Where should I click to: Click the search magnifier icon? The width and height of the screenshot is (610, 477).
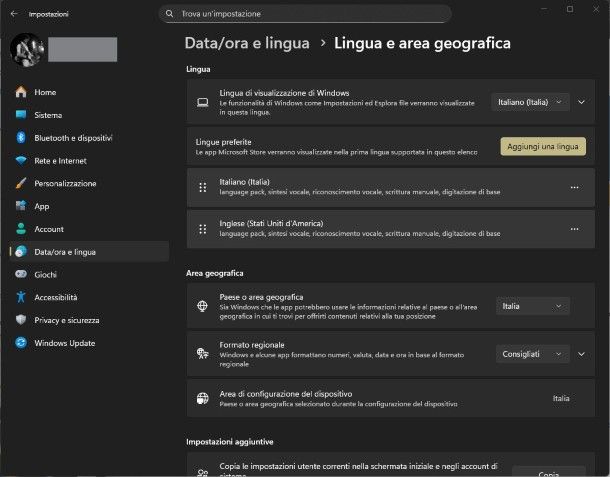click(x=169, y=14)
